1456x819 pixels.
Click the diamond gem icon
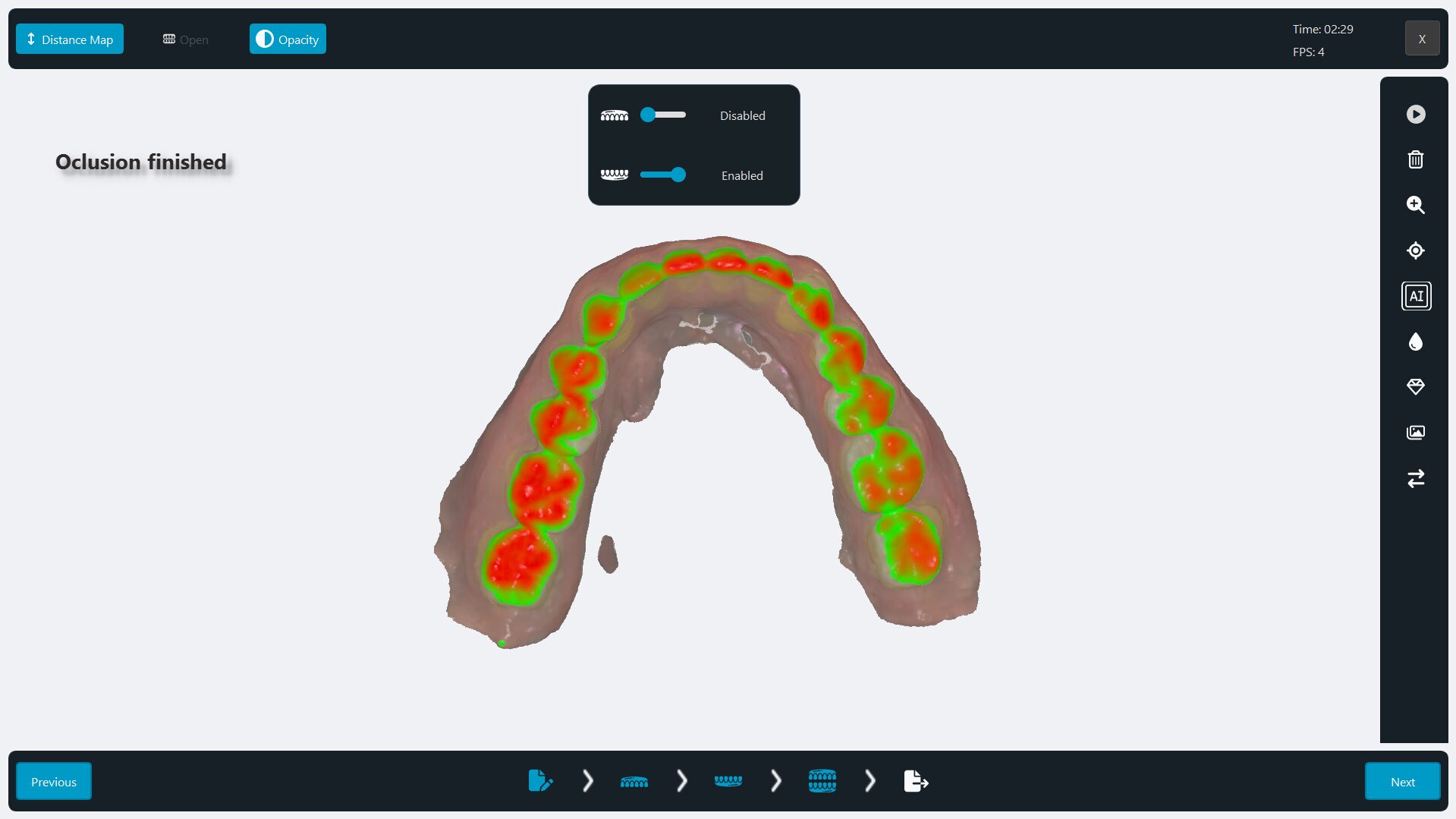point(1415,387)
